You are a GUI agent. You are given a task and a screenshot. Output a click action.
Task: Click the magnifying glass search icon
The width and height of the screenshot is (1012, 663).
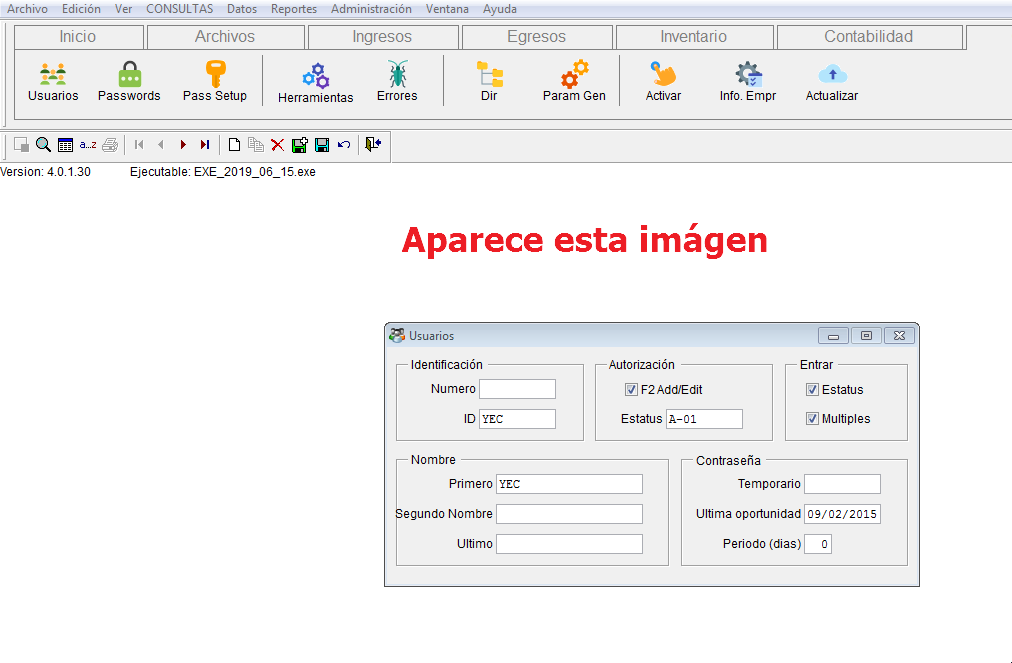click(43, 145)
